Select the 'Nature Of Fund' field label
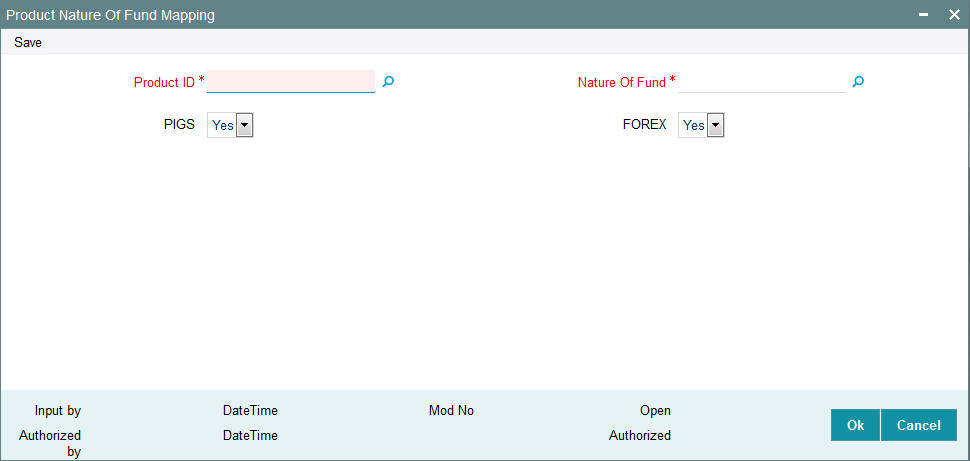970x461 pixels. tap(622, 82)
